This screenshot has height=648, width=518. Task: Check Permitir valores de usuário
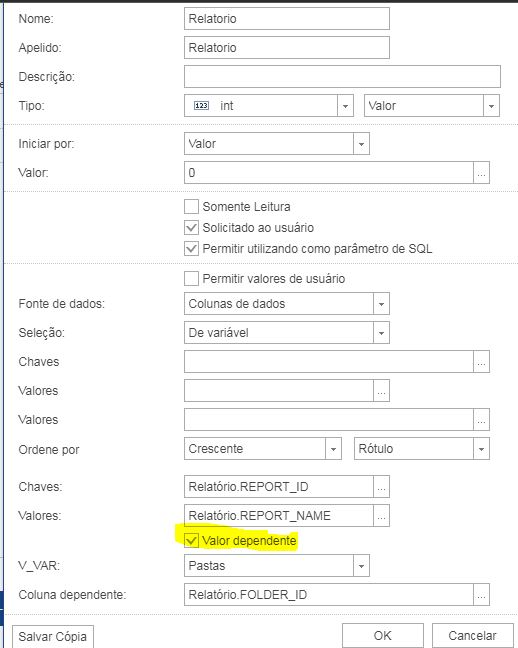[x=191, y=279]
